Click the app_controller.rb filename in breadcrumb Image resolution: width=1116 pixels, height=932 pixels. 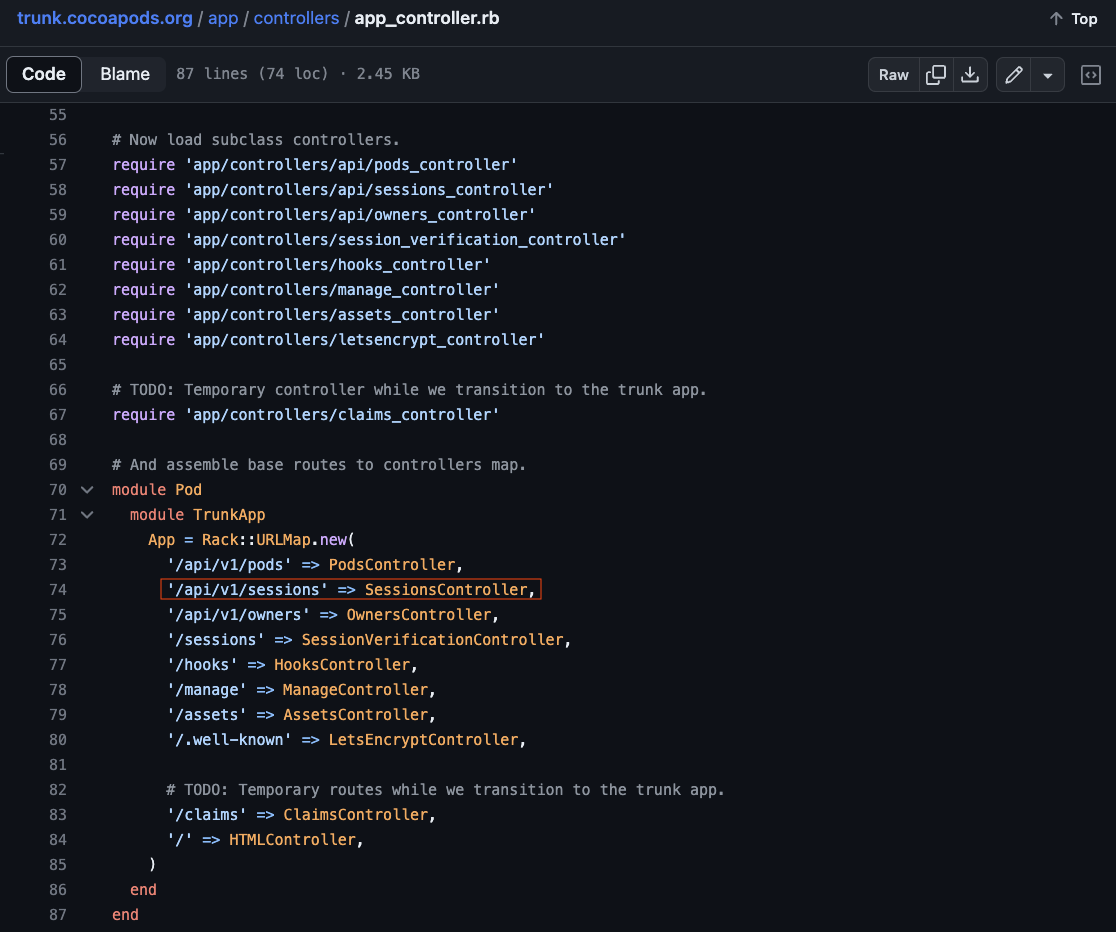pyautogui.click(x=427, y=19)
